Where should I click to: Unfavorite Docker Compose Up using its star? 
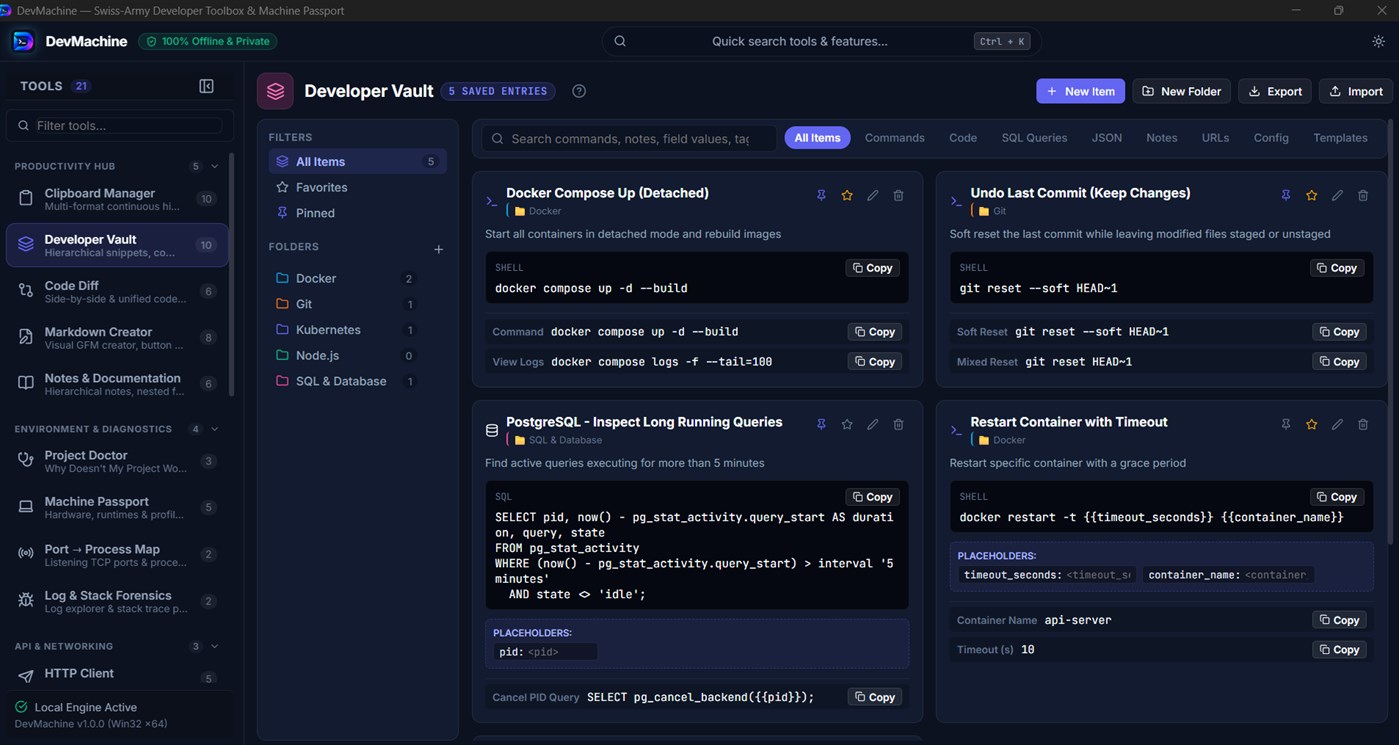pos(847,196)
